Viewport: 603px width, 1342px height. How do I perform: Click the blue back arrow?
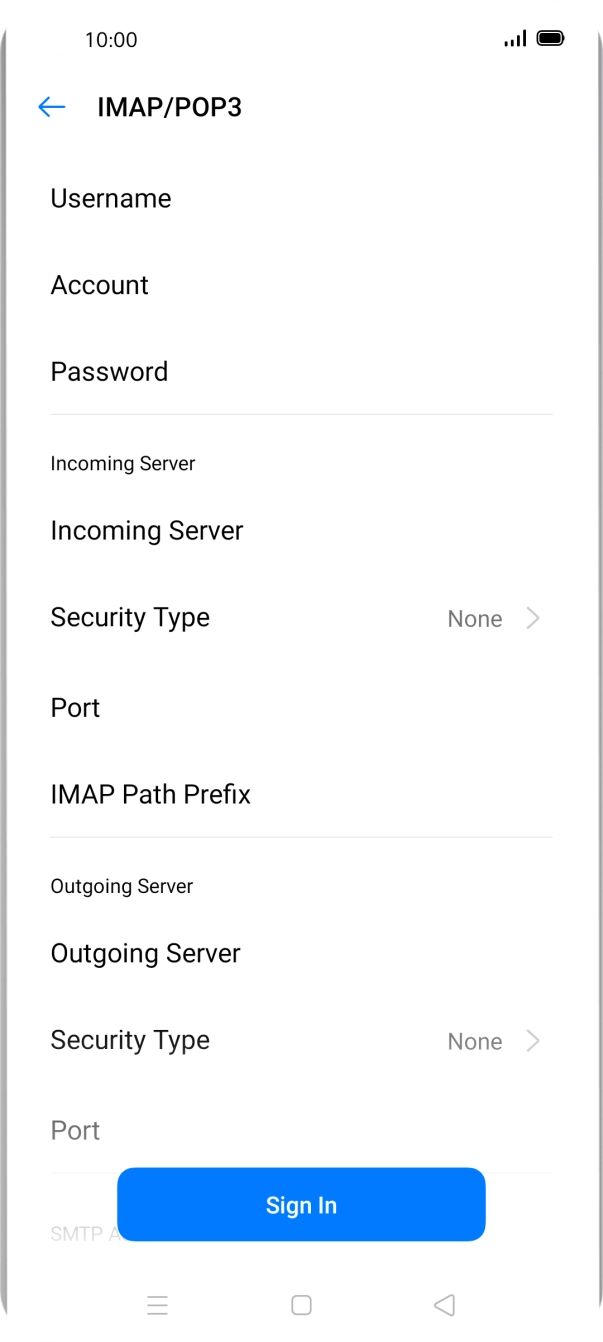pyautogui.click(x=51, y=107)
